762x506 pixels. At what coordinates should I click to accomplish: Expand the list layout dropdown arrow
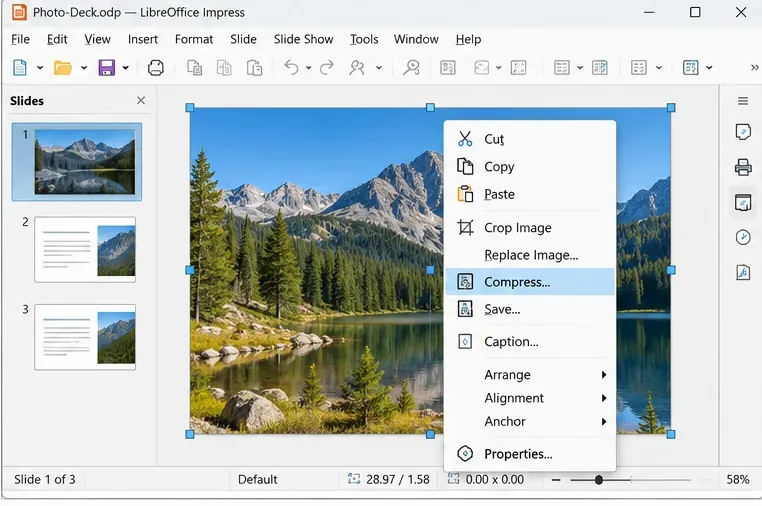659,68
